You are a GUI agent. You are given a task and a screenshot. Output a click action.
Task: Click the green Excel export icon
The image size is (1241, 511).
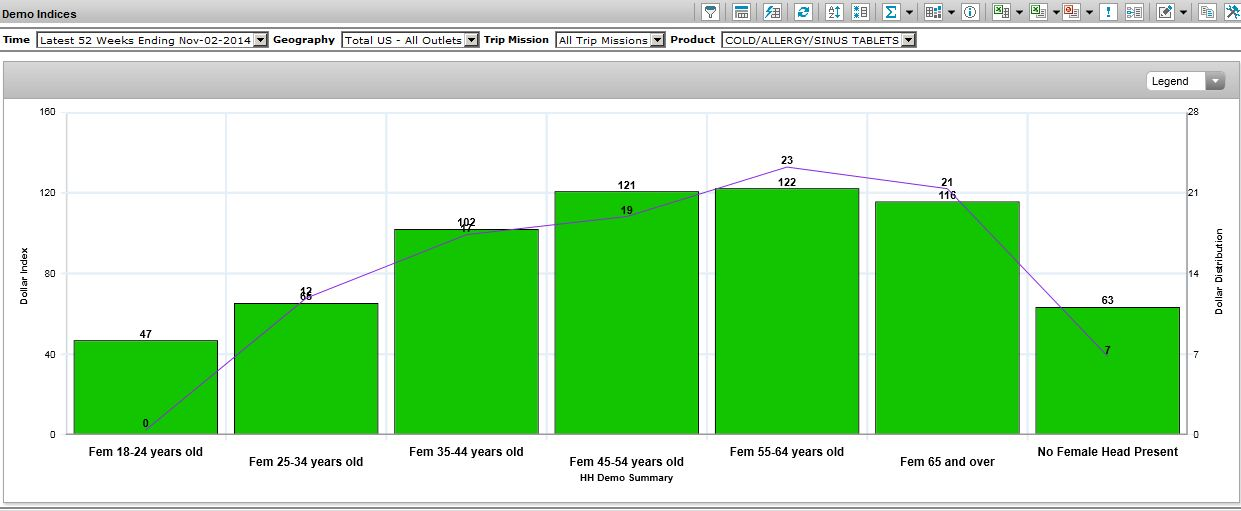pos(999,12)
